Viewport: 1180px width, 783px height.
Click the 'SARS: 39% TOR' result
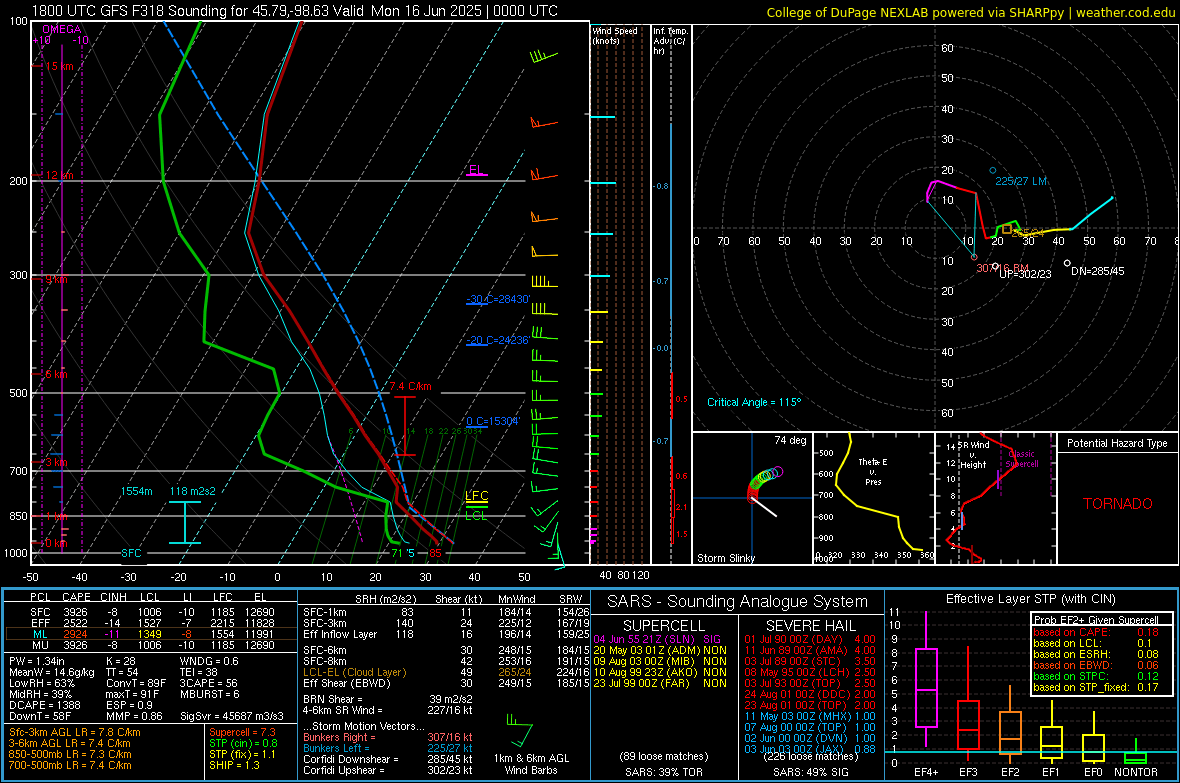[x=664, y=772]
